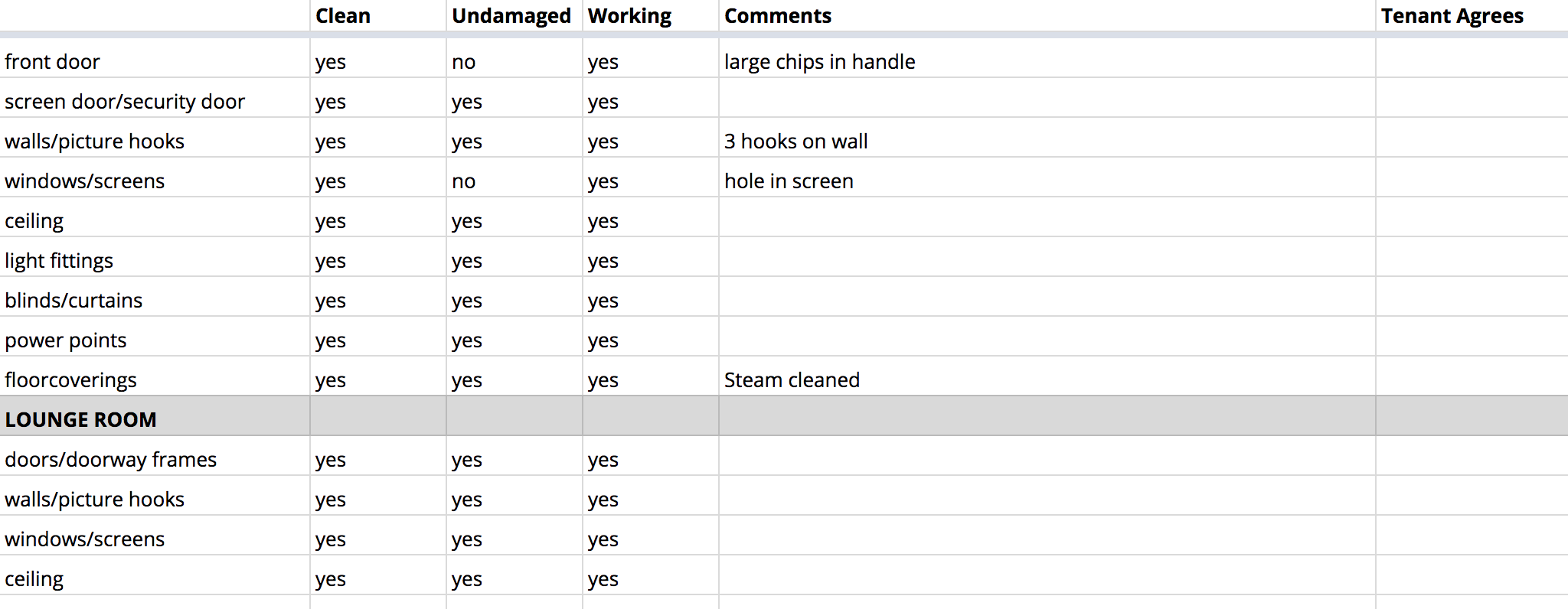The height and width of the screenshot is (609, 1568).
Task: Click the "Tenant Agrees" column header
Action: point(1452,16)
